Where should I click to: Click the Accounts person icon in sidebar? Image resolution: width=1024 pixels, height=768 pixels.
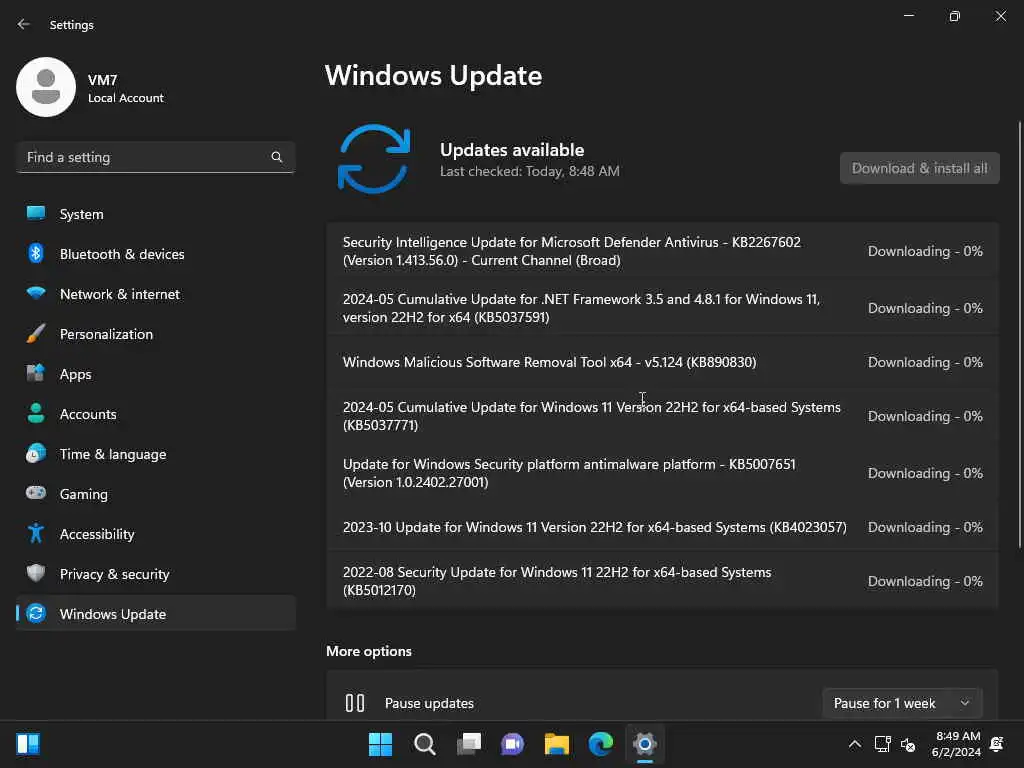click(36, 413)
